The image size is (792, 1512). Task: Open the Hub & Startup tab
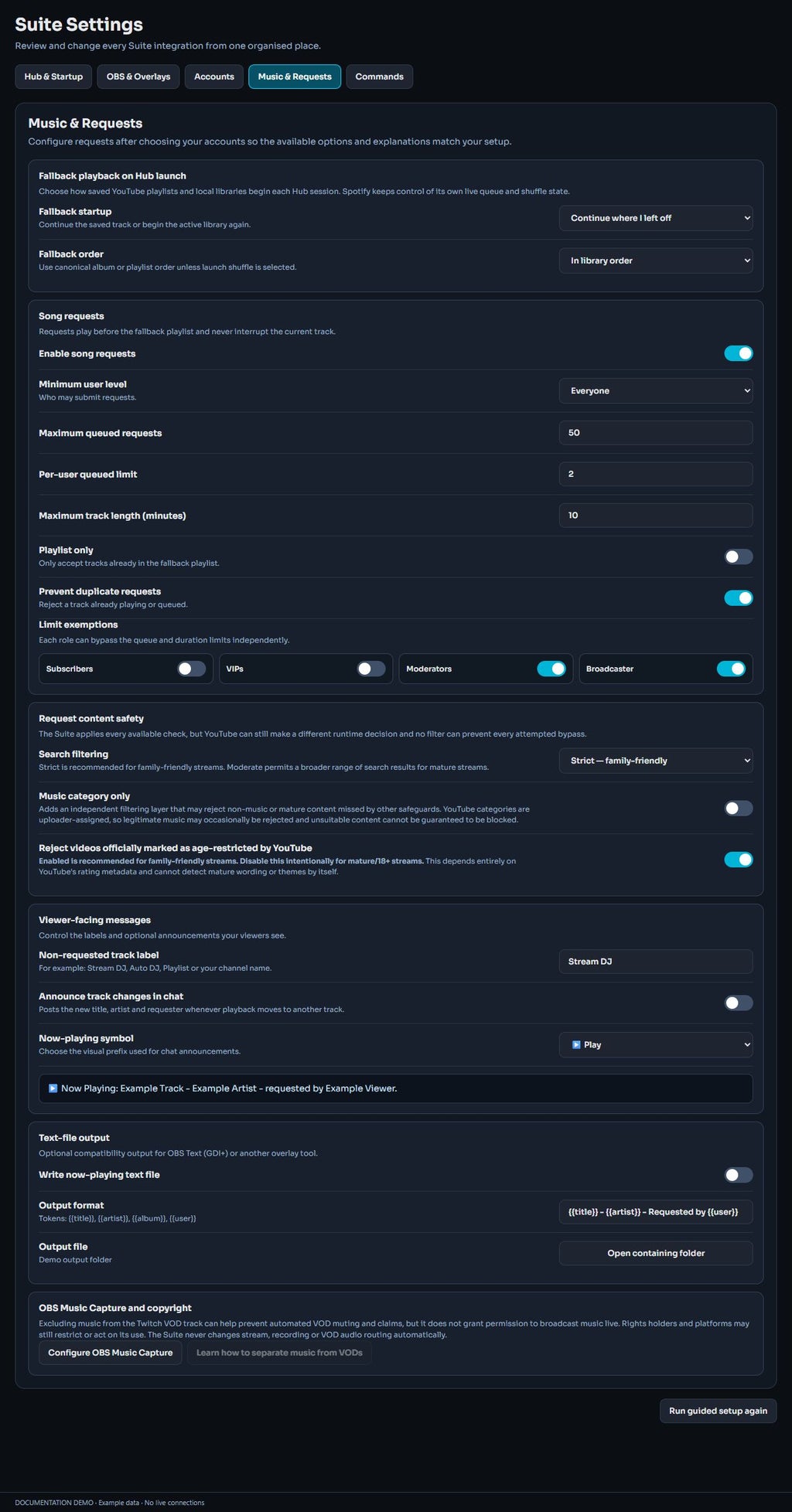53,77
